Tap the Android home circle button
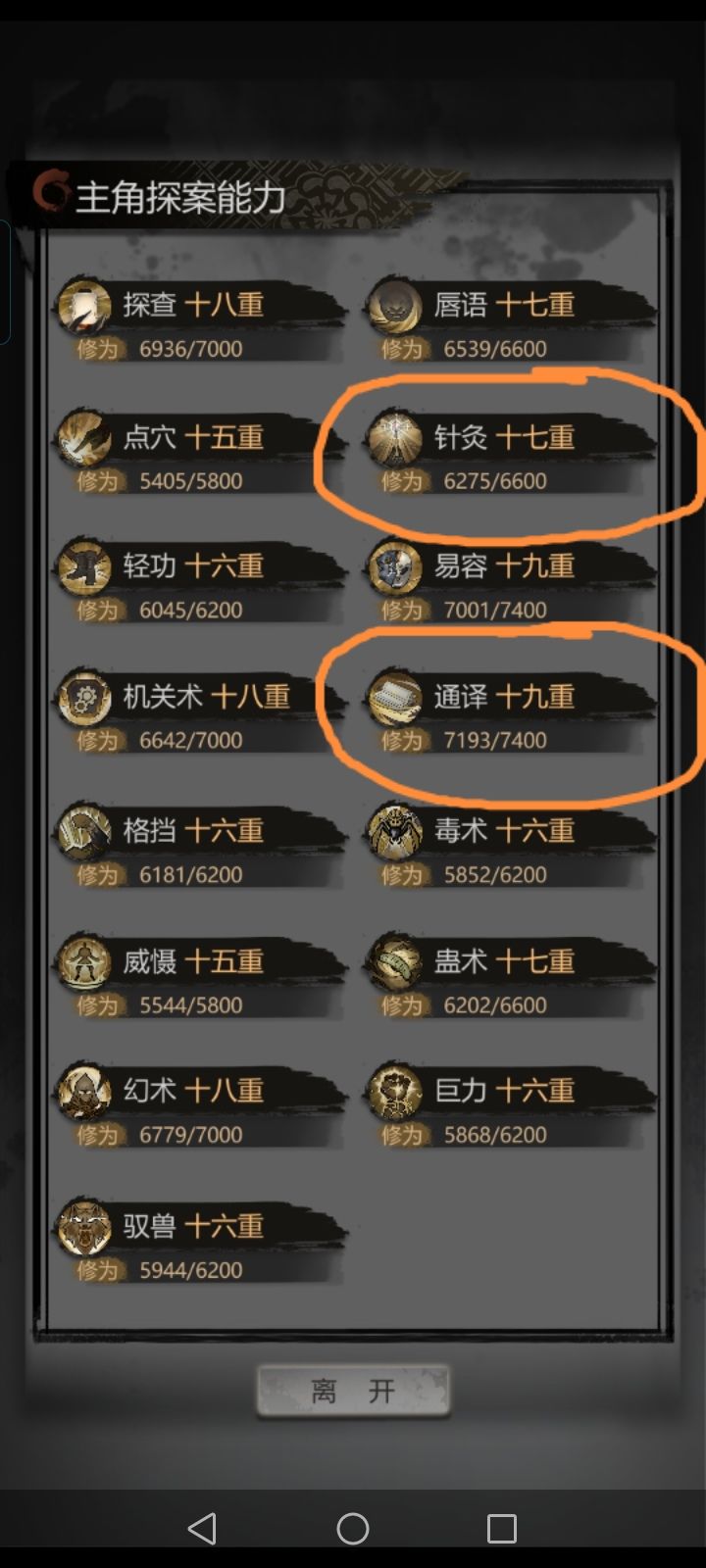This screenshot has height=1568, width=706. coord(353,1528)
